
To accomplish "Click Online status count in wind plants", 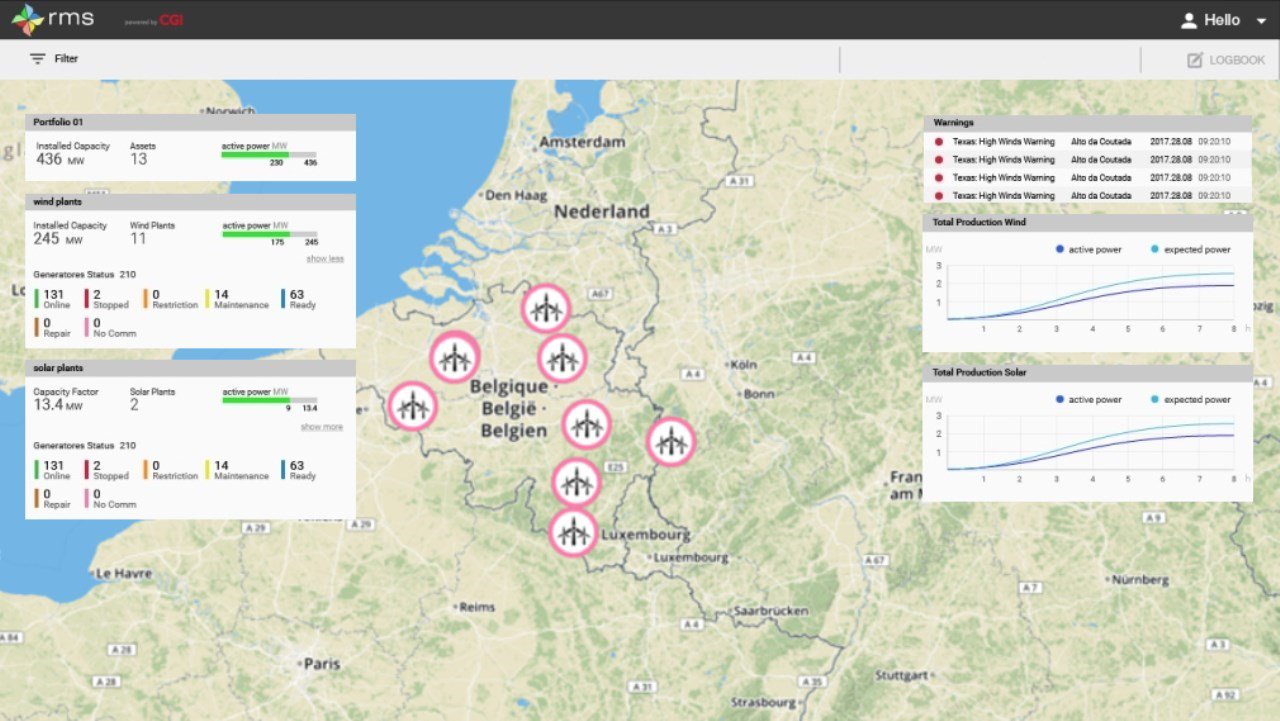I will (54, 298).
